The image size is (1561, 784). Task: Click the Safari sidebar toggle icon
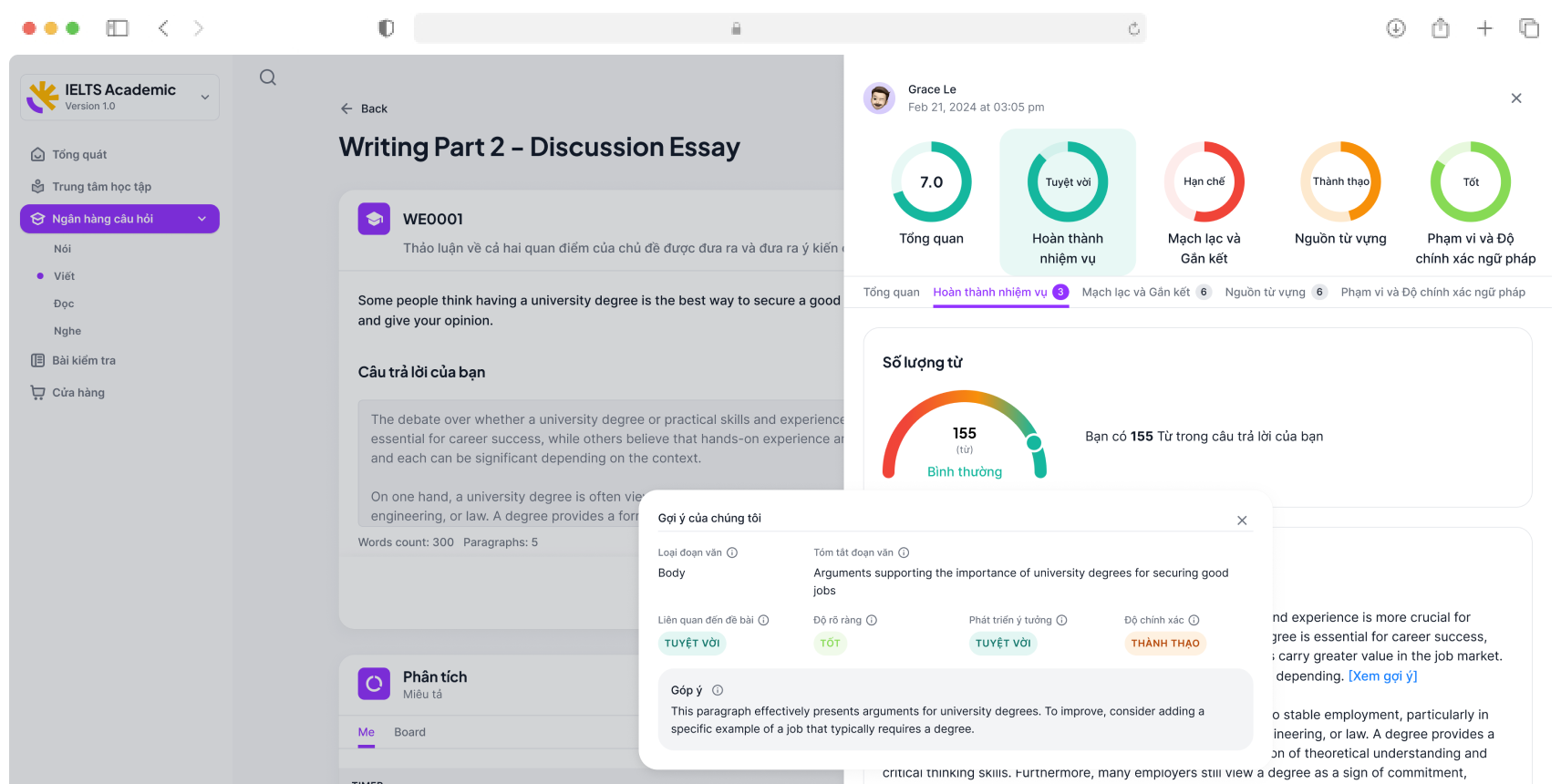pyautogui.click(x=118, y=28)
